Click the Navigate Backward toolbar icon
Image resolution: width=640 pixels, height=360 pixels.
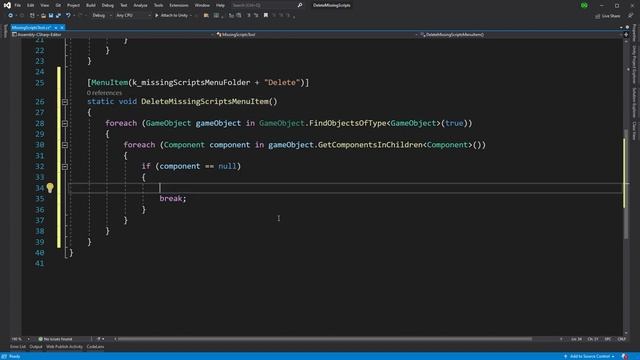click(10, 16)
